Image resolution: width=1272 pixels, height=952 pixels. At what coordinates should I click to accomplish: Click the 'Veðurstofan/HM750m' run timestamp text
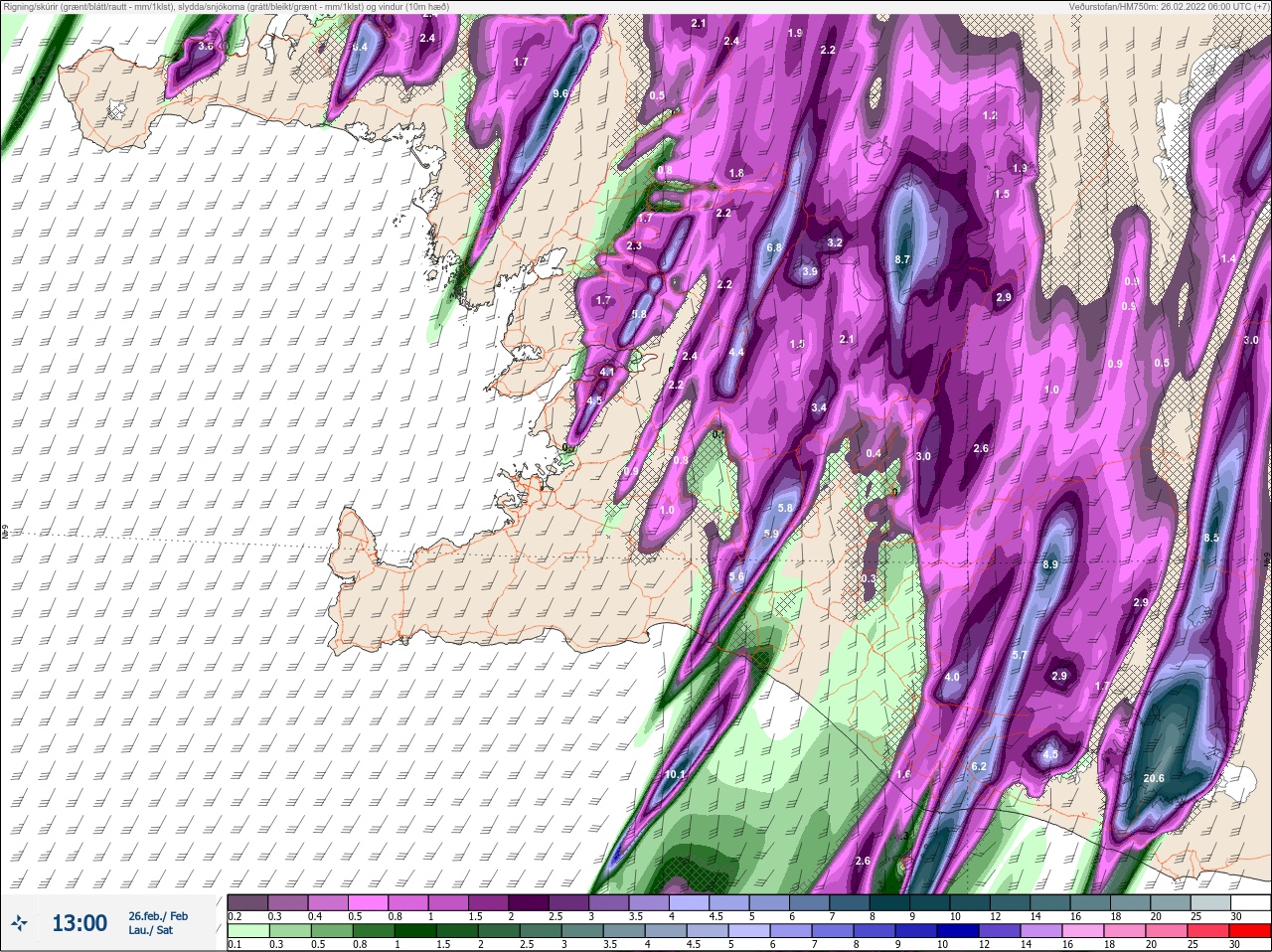(1169, 6)
